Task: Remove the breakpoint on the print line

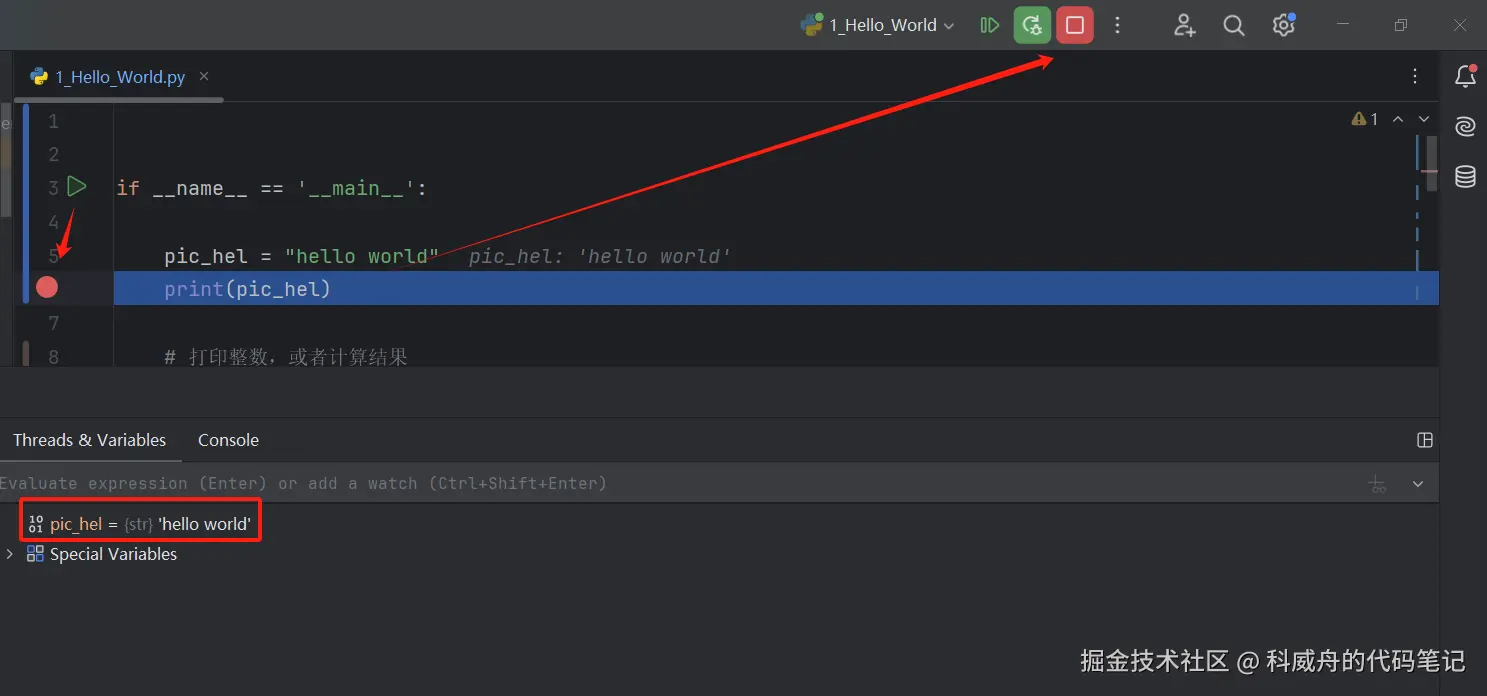Action: click(x=47, y=288)
